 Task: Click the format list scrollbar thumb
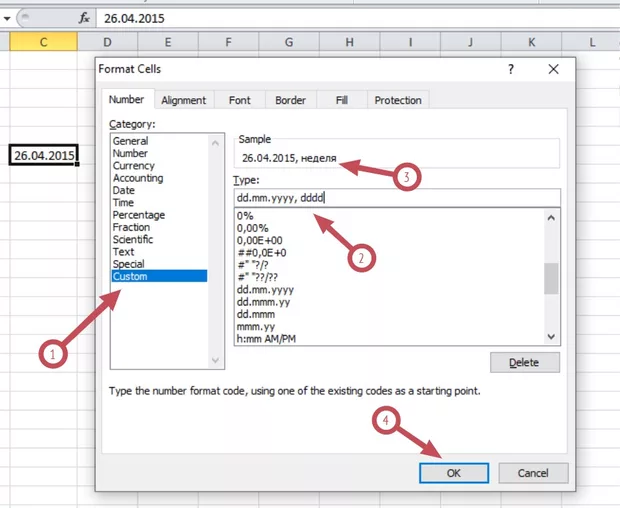[551, 279]
